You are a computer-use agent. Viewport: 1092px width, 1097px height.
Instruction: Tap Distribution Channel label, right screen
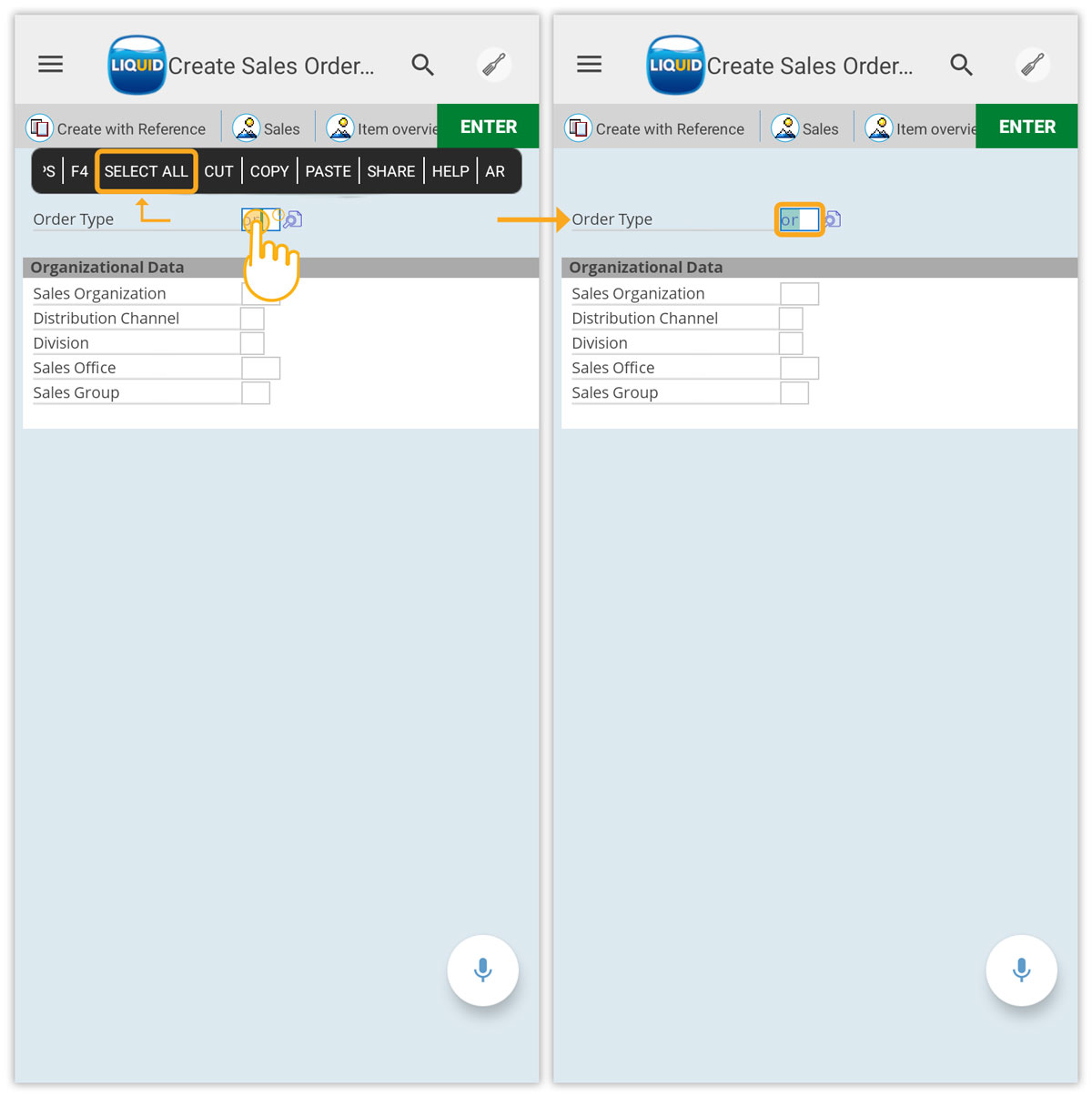[x=645, y=319]
